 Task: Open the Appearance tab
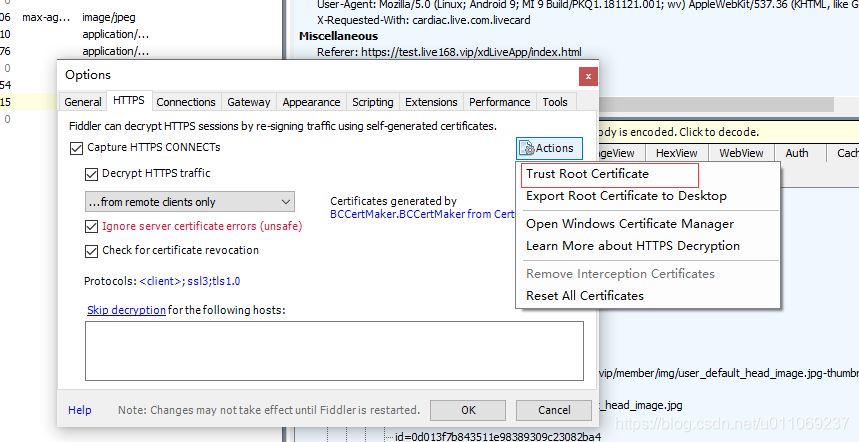(311, 102)
